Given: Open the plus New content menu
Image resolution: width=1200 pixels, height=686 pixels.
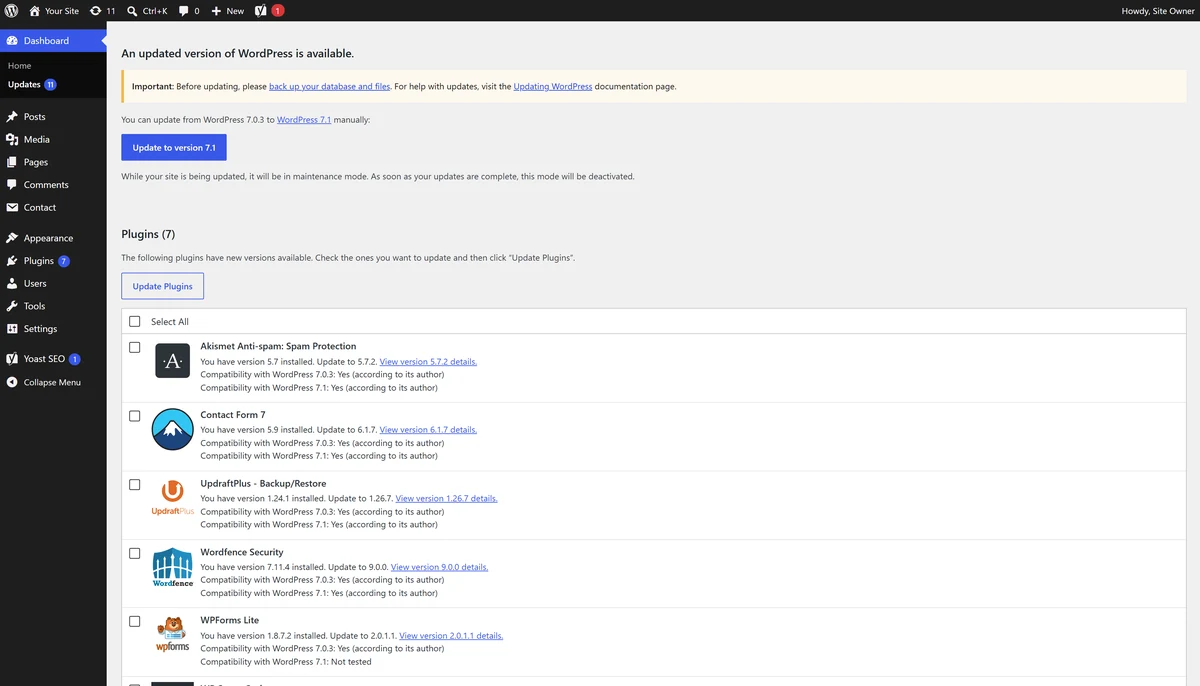Looking at the screenshot, I should (x=227, y=11).
